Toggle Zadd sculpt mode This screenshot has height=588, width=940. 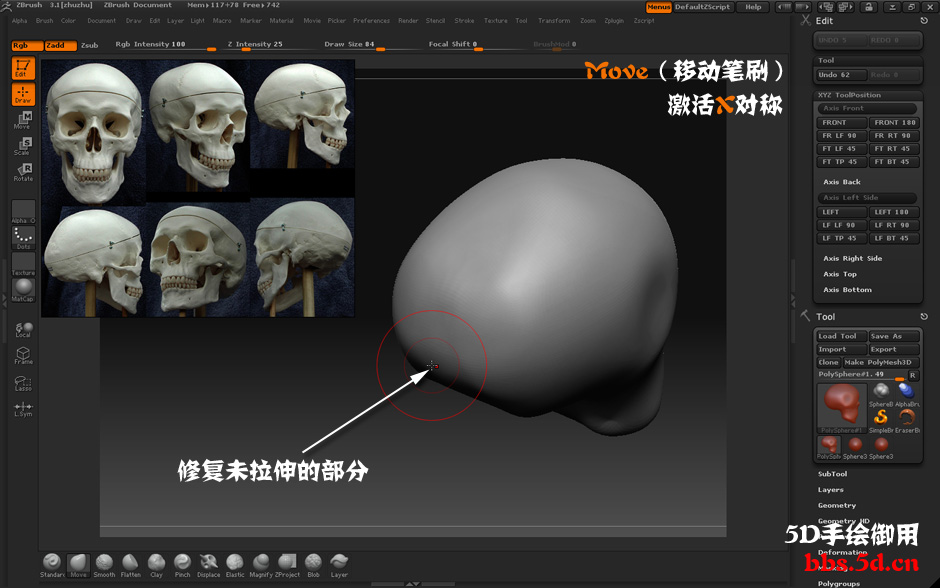(x=61, y=46)
